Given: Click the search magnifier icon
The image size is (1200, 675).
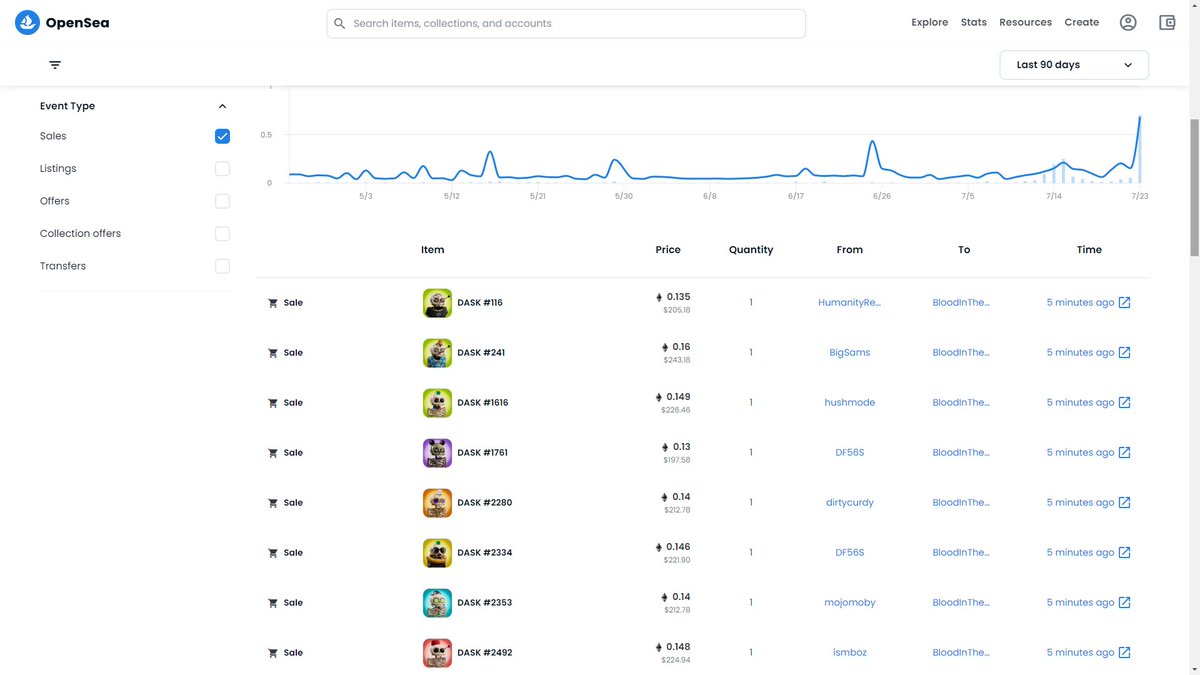Looking at the screenshot, I should coord(340,23).
